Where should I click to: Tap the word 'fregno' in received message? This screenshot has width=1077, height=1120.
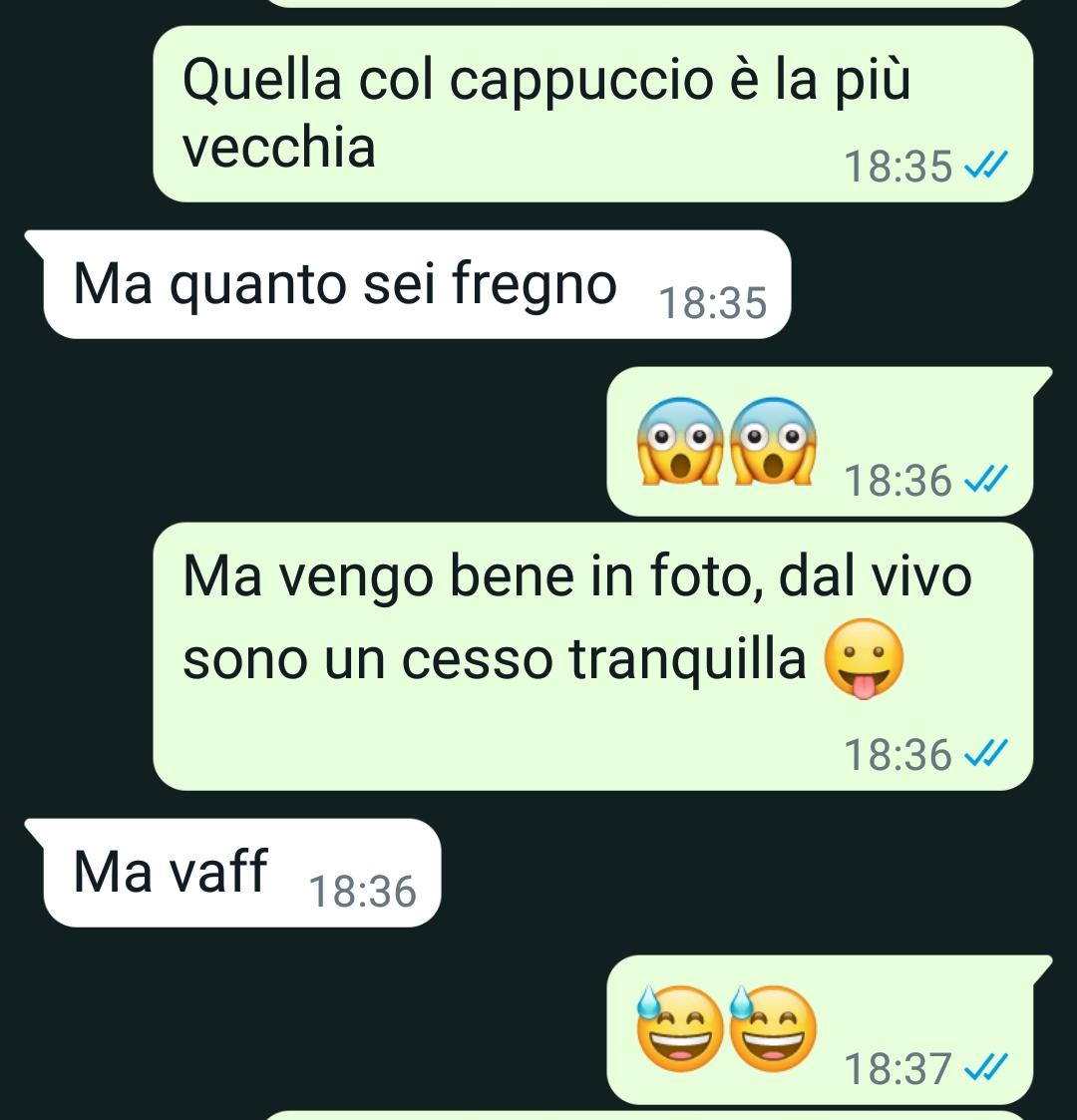pos(535,285)
